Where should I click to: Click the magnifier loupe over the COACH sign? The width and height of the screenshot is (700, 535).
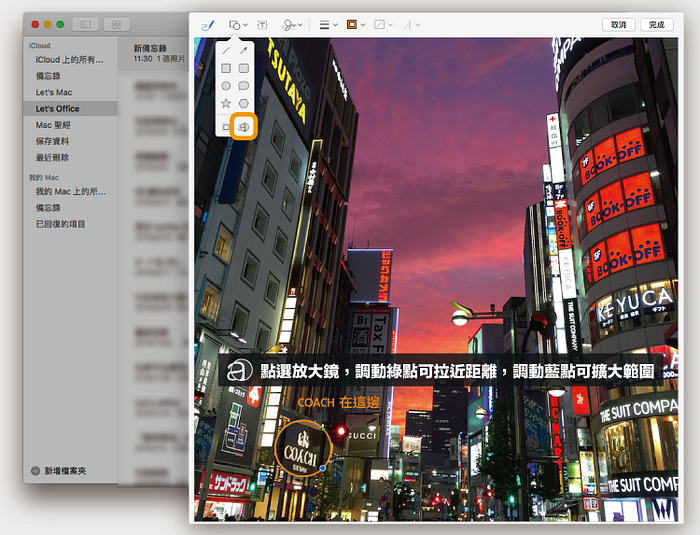[303, 448]
